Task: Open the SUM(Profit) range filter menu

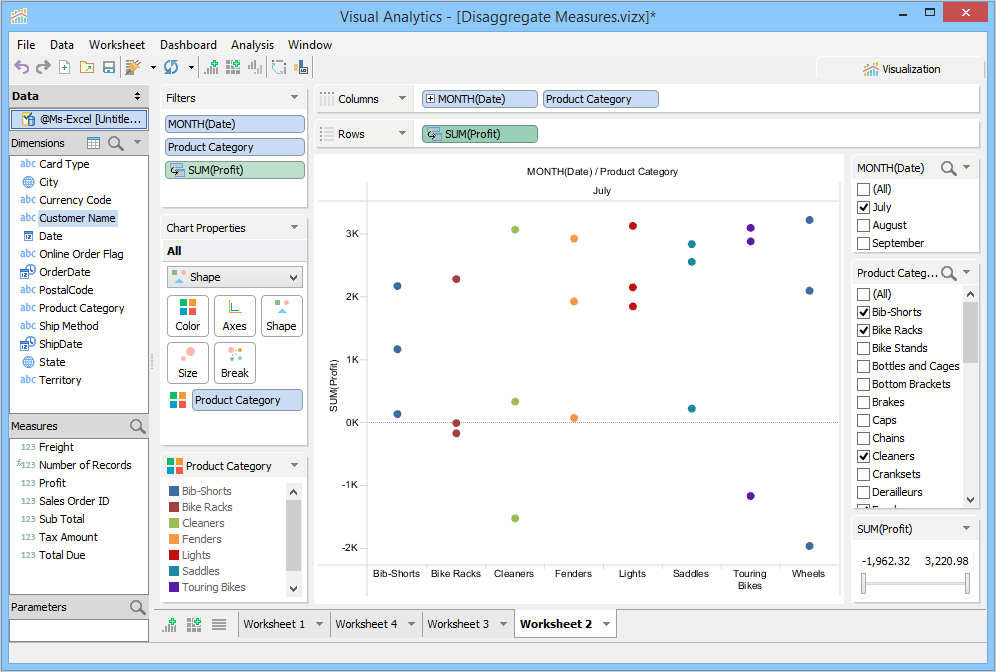Action: click(x=966, y=528)
